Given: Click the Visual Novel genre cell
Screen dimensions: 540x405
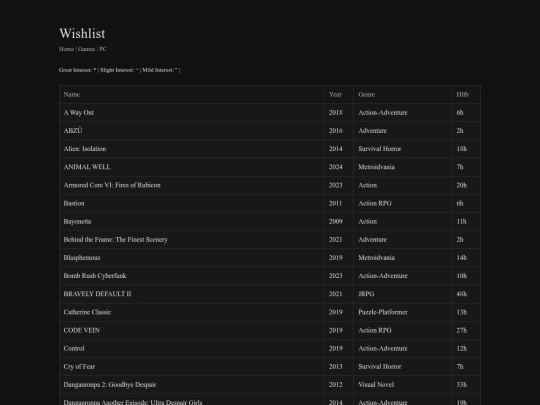Looking at the screenshot, I should click(376, 385).
